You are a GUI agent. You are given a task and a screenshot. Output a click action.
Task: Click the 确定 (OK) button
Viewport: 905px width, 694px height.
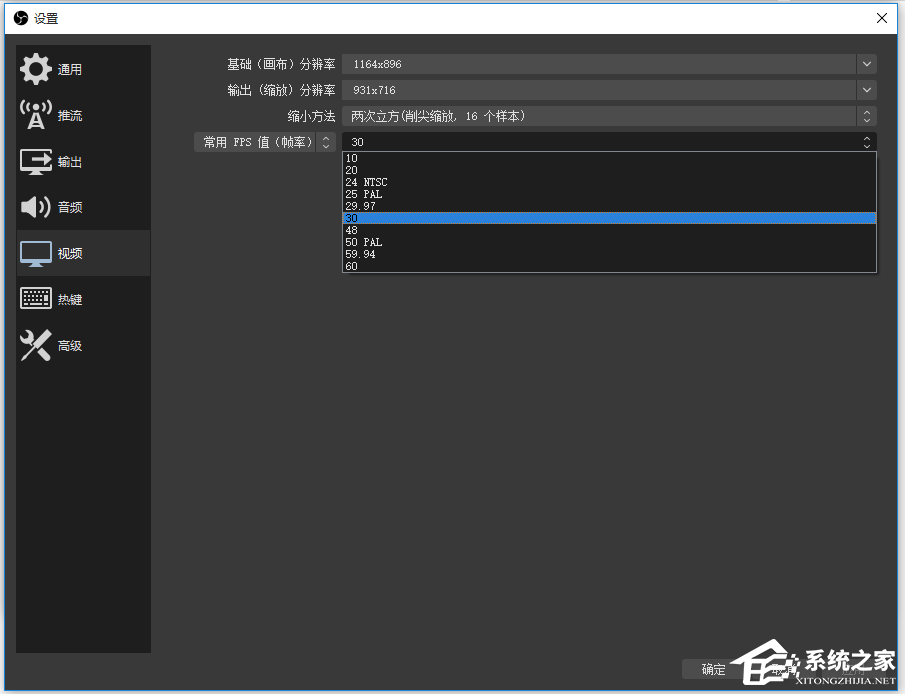coord(713,669)
